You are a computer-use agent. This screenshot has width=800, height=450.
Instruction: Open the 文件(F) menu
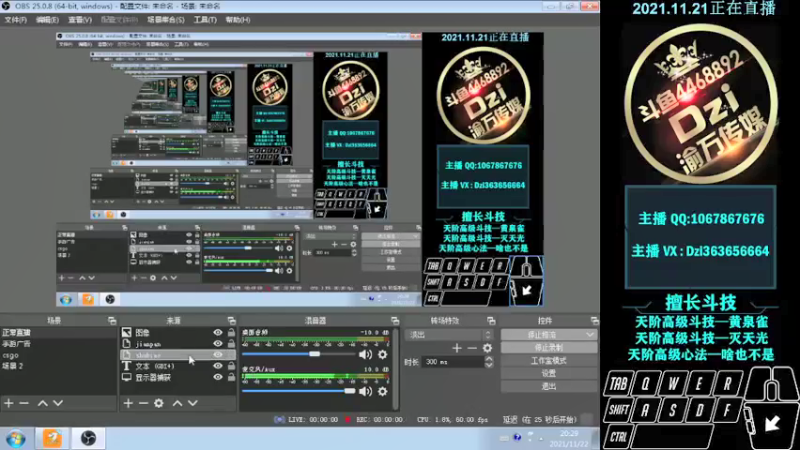click(x=15, y=20)
